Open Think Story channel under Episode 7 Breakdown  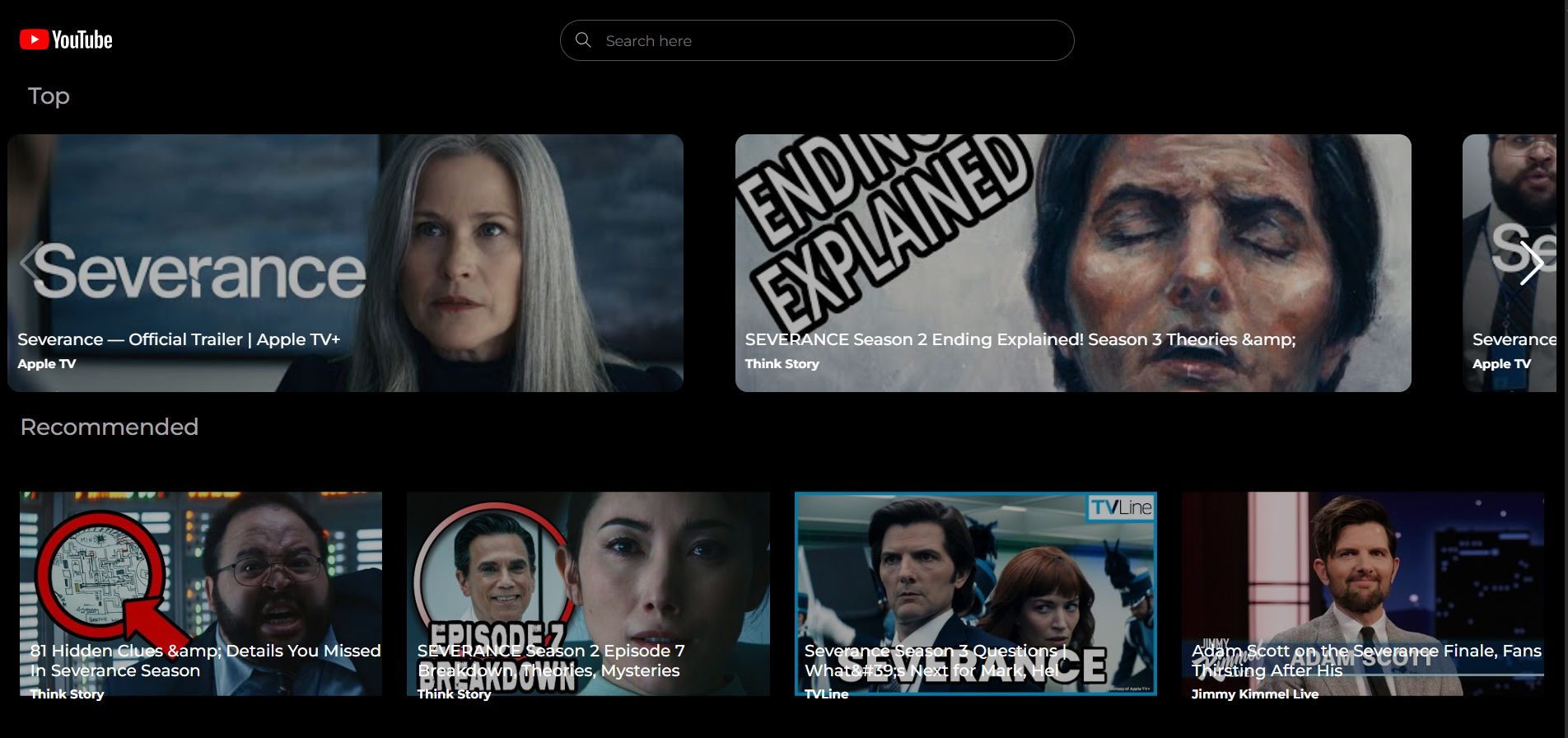tap(454, 694)
